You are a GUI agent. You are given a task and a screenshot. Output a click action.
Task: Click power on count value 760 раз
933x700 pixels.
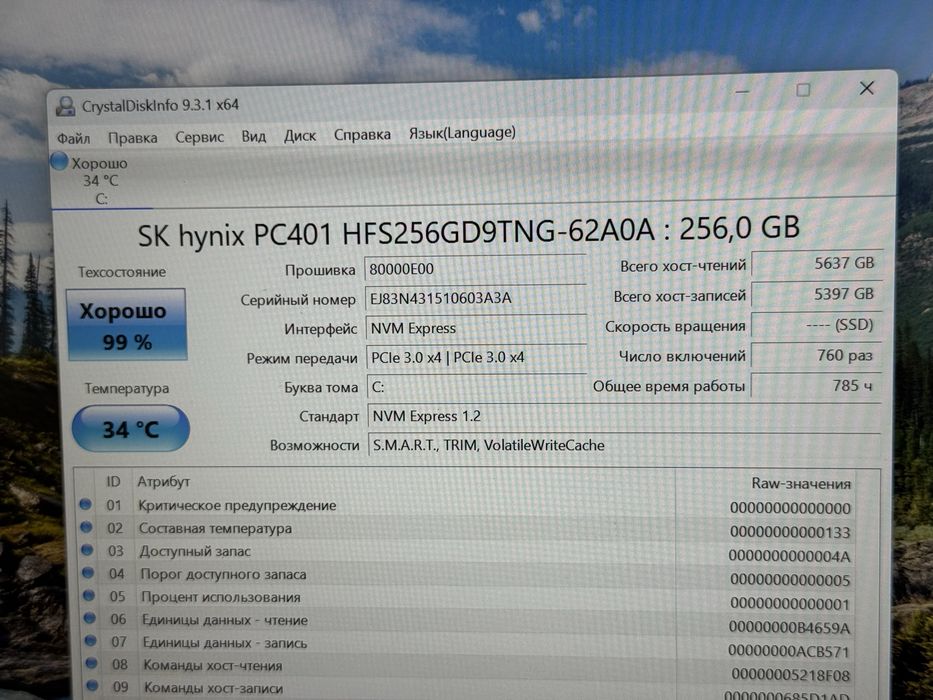(816, 355)
